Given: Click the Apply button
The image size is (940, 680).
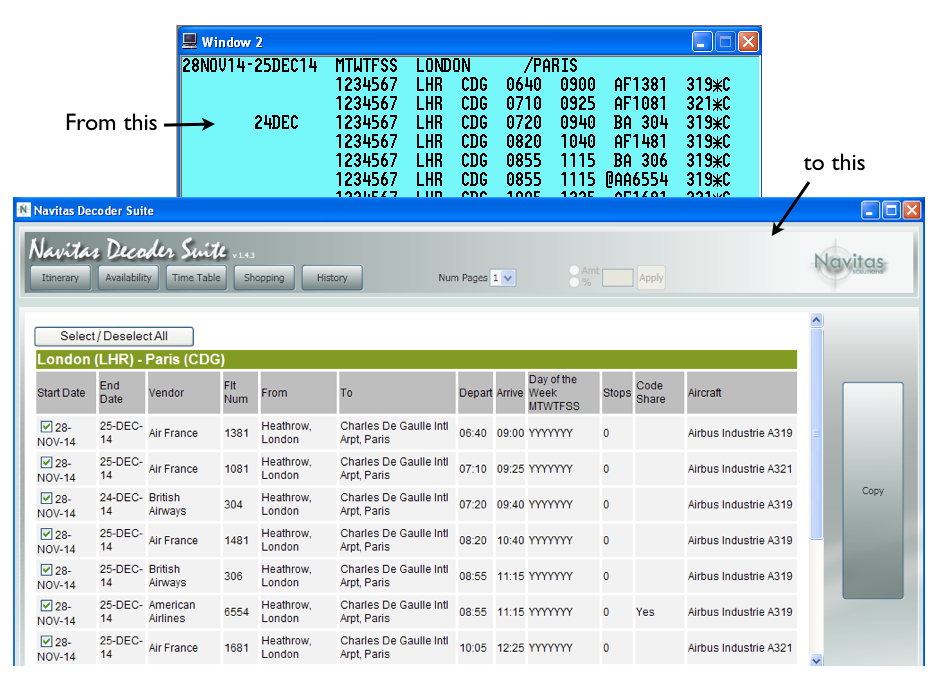Looking at the screenshot, I should click(x=651, y=278).
